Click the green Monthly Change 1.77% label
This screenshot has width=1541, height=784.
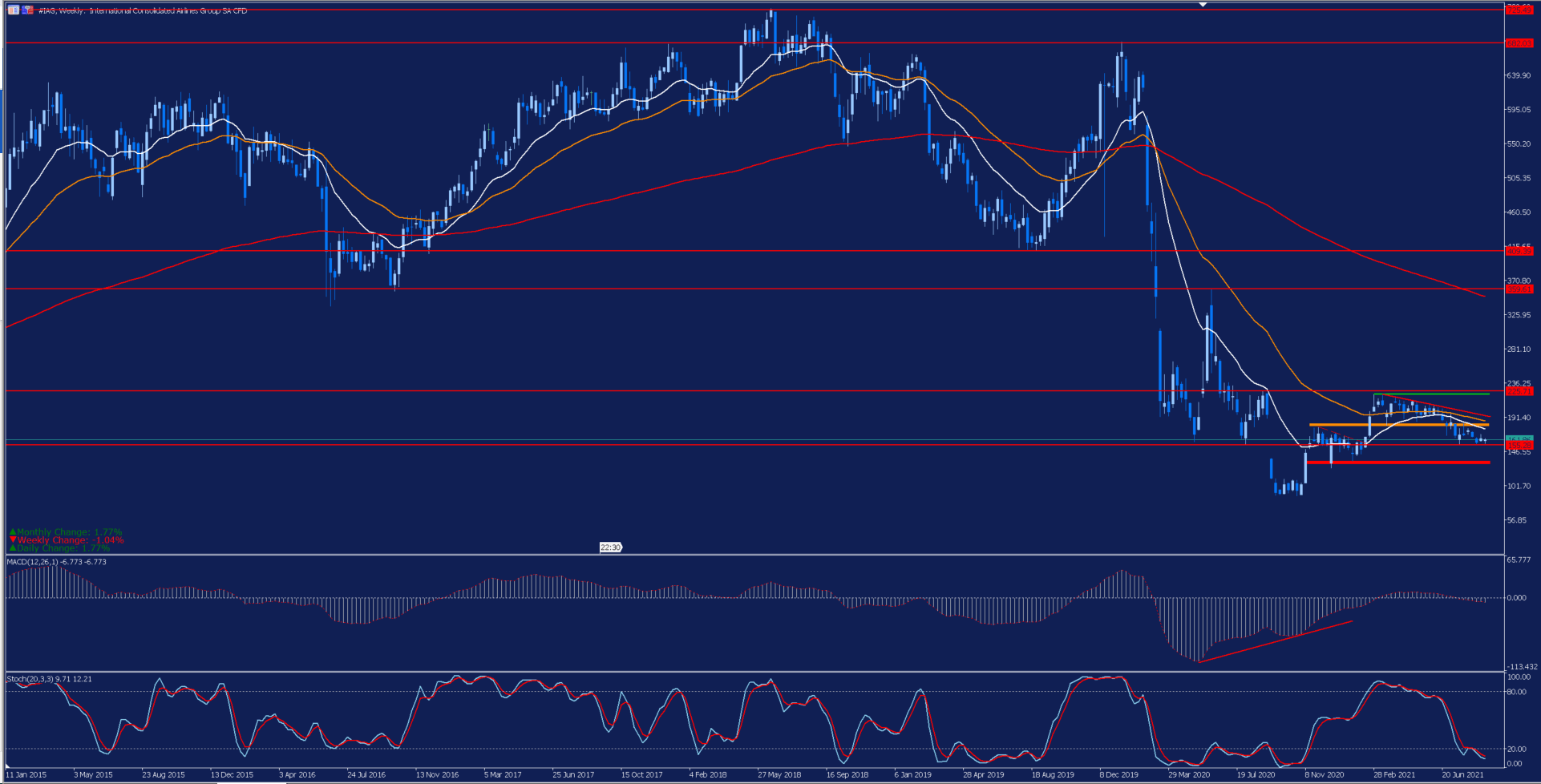[66, 531]
